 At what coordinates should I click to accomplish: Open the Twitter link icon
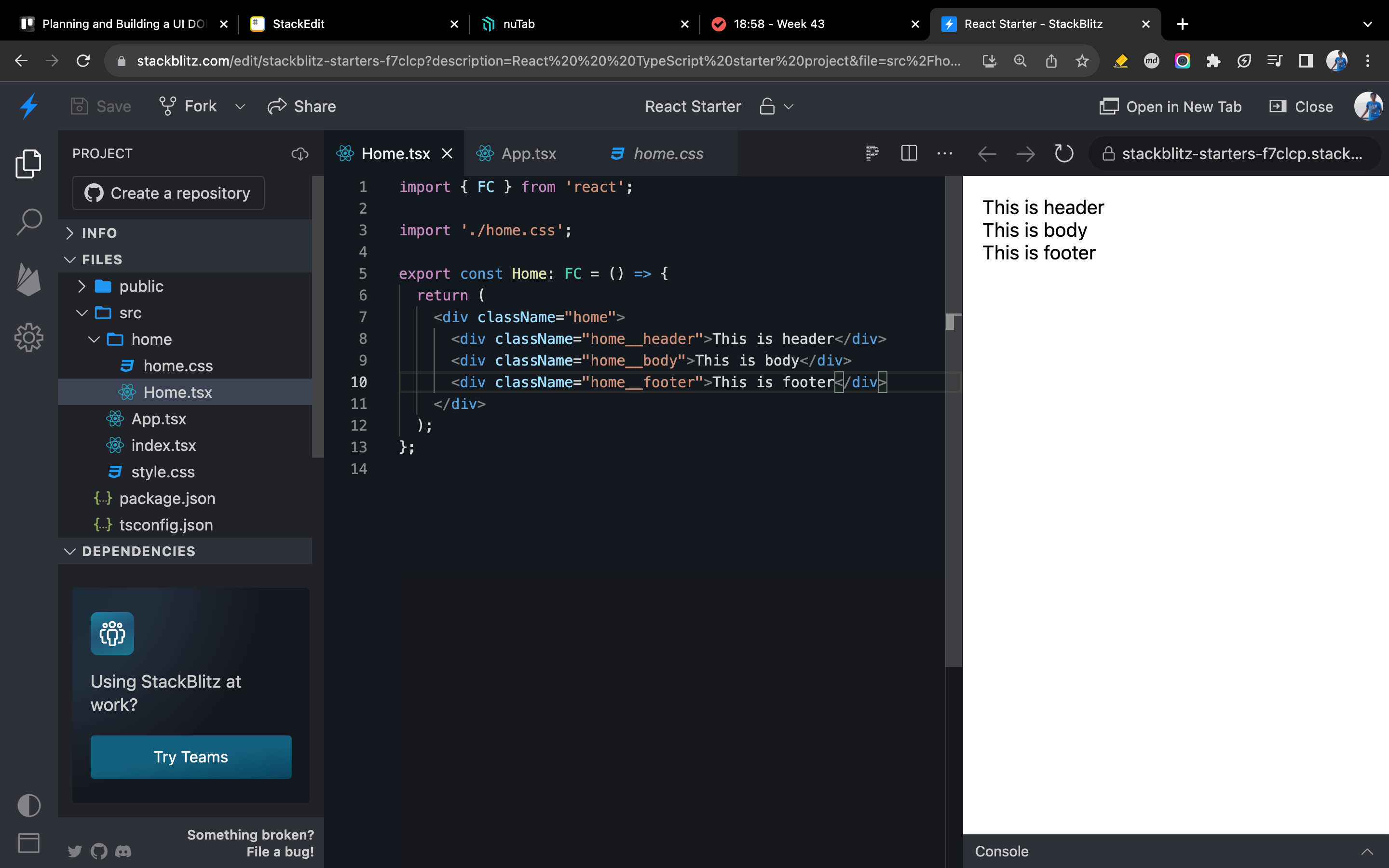[x=75, y=851]
